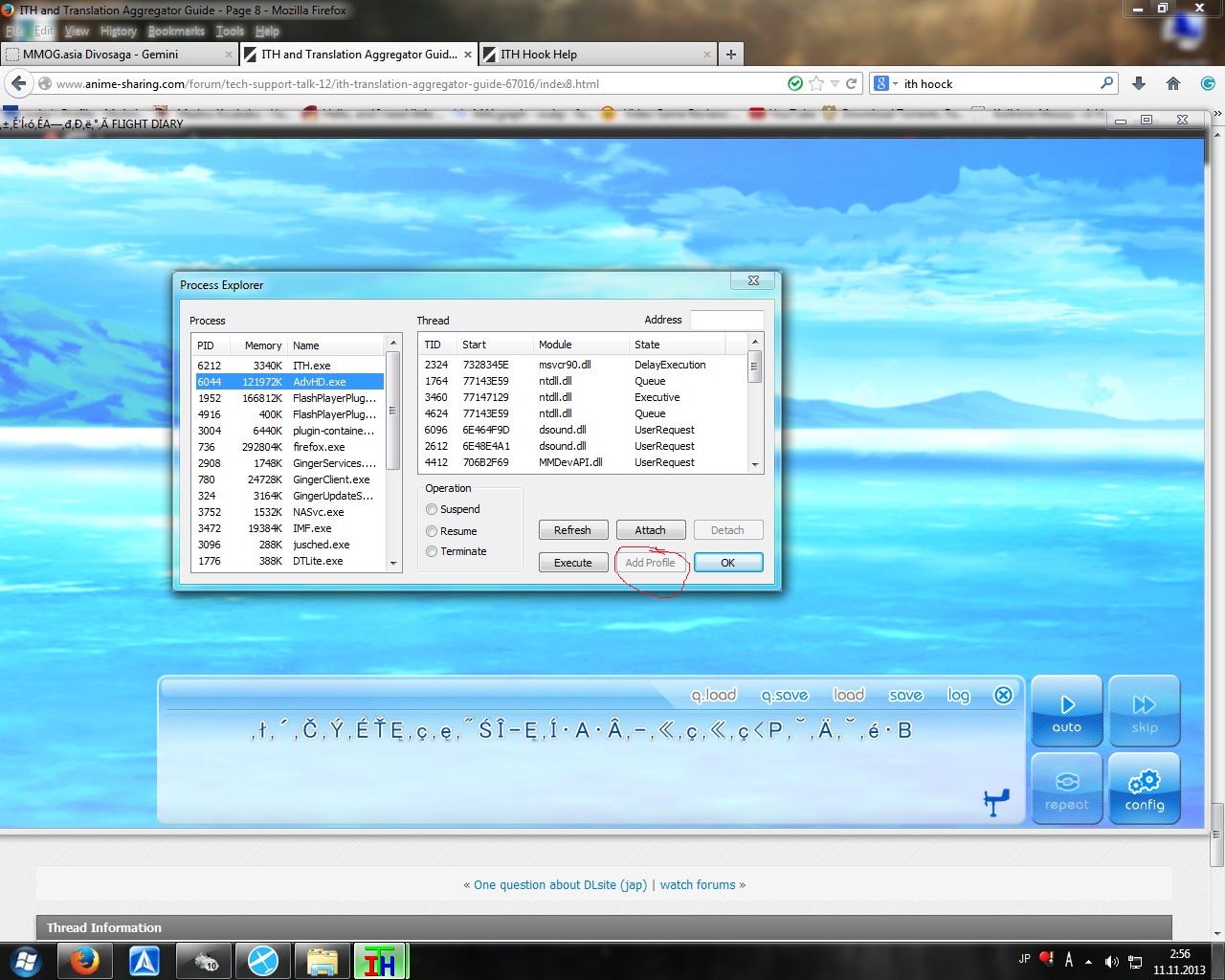Open Google search engine dropdown
This screenshot has width=1225, height=980.
click(886, 83)
